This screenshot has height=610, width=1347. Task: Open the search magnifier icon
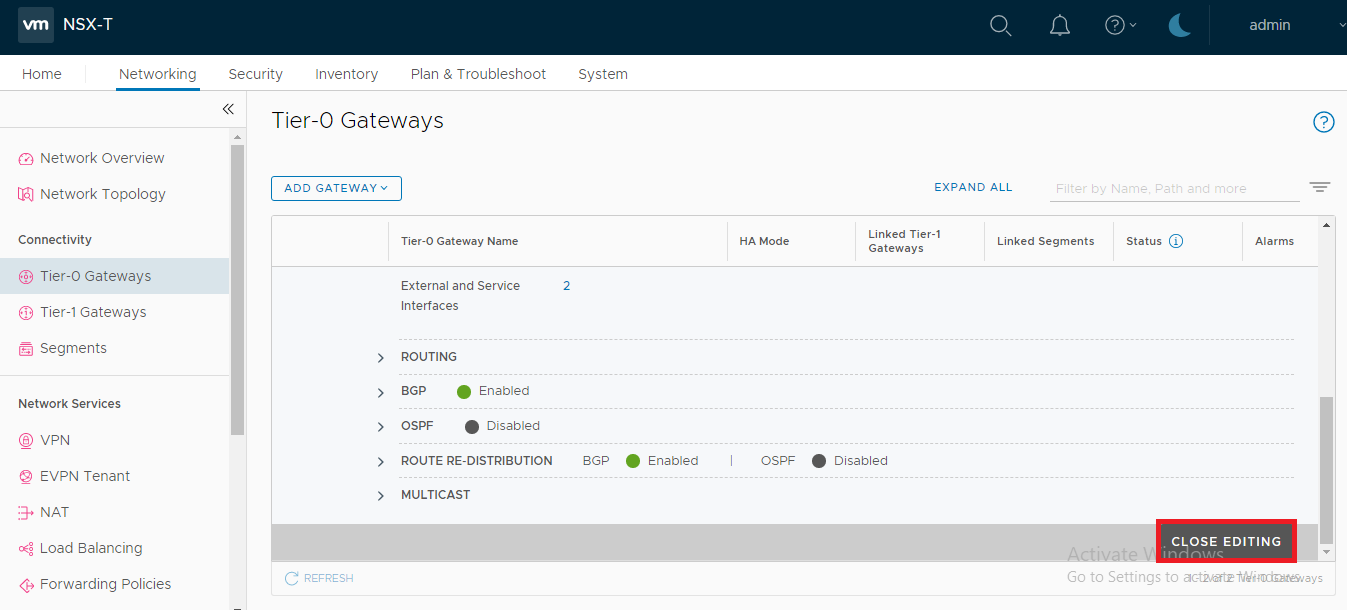tap(1001, 26)
